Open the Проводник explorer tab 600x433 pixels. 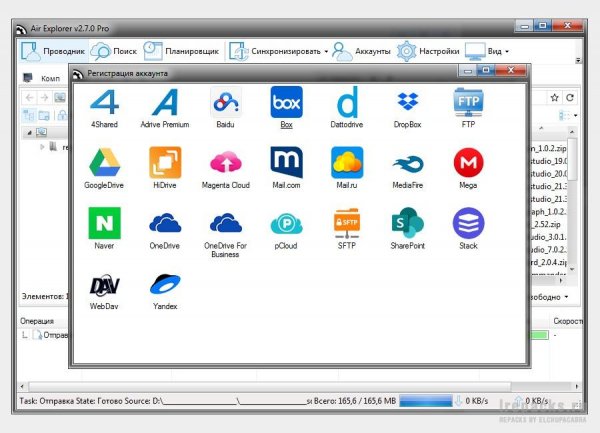coord(53,51)
